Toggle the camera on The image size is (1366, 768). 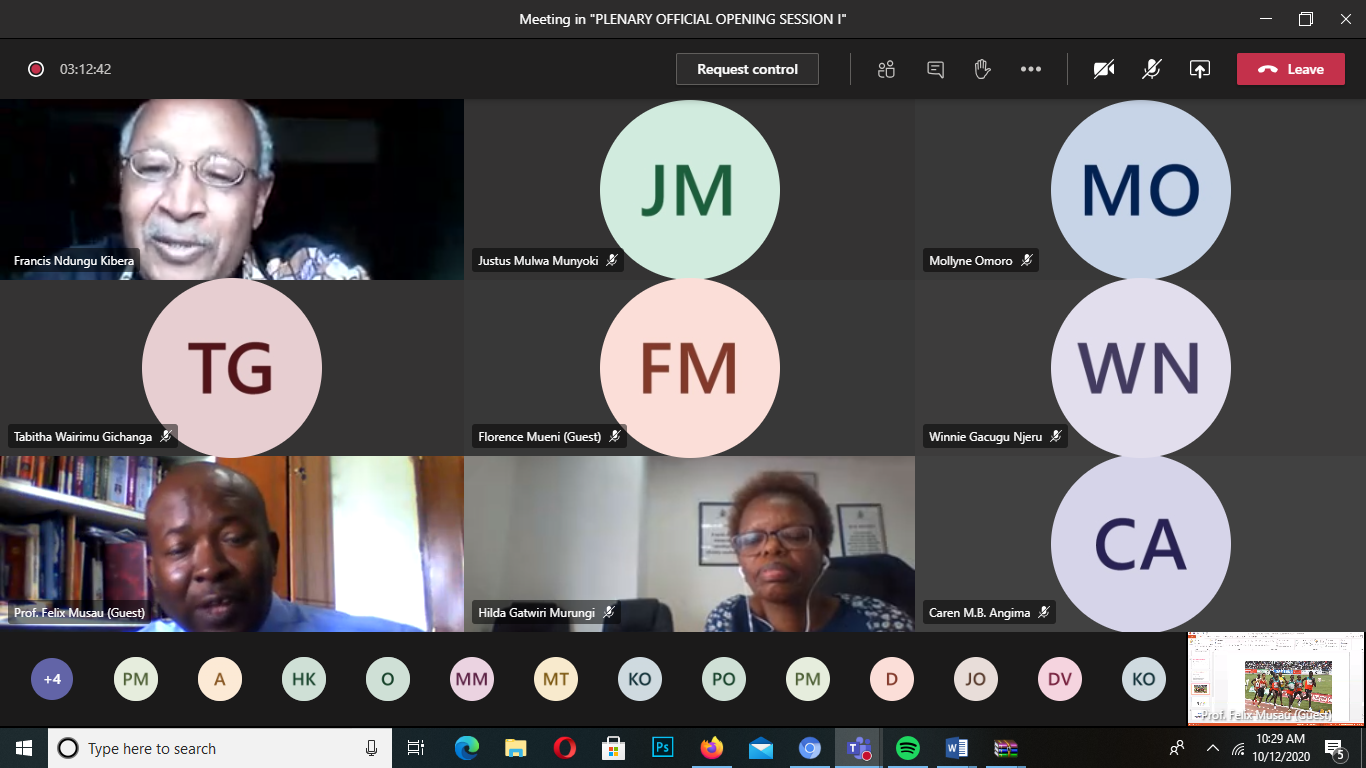(x=1104, y=69)
